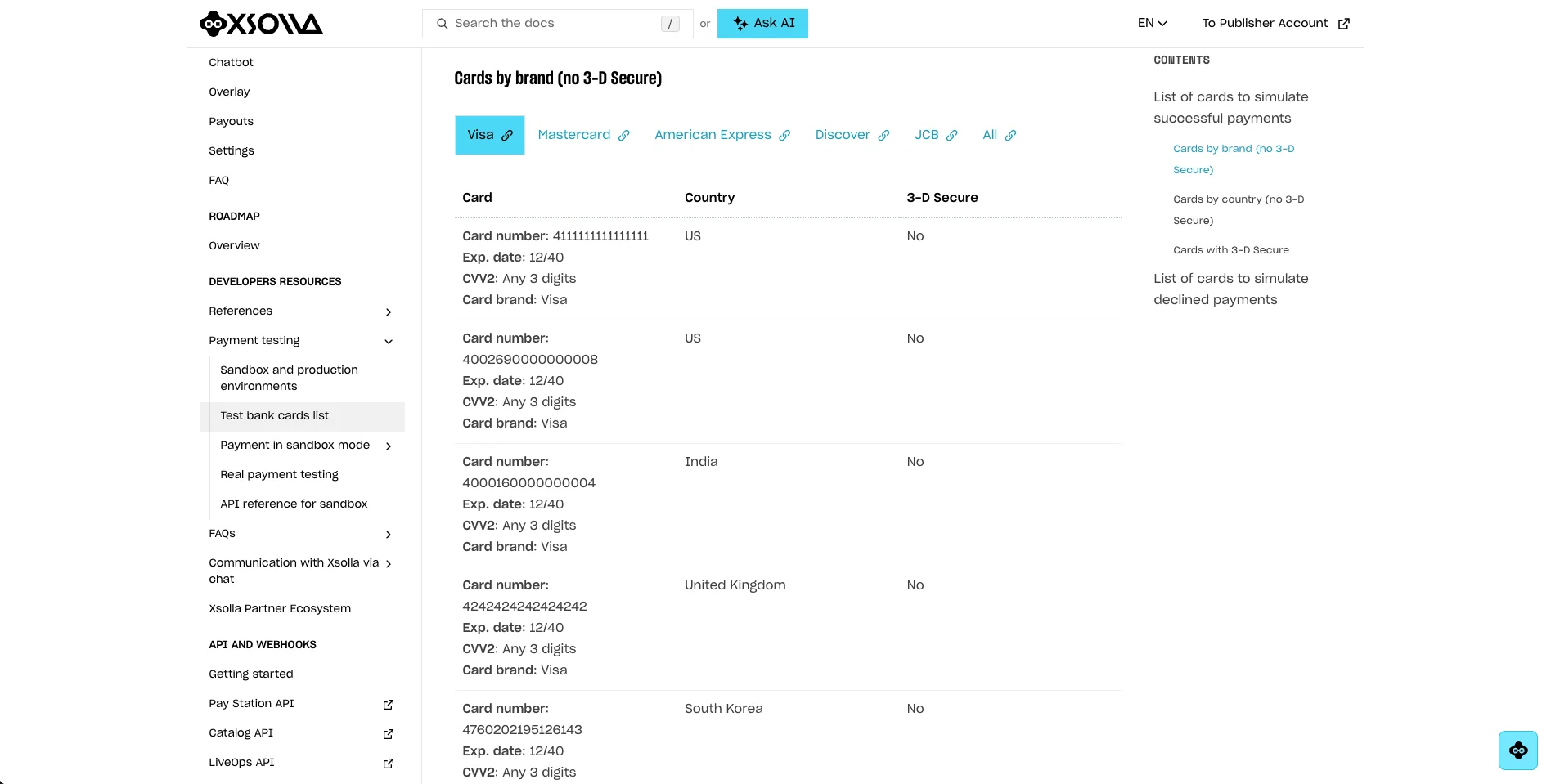The height and width of the screenshot is (784, 1551).
Task: Select the Visa tab
Action: click(489, 135)
